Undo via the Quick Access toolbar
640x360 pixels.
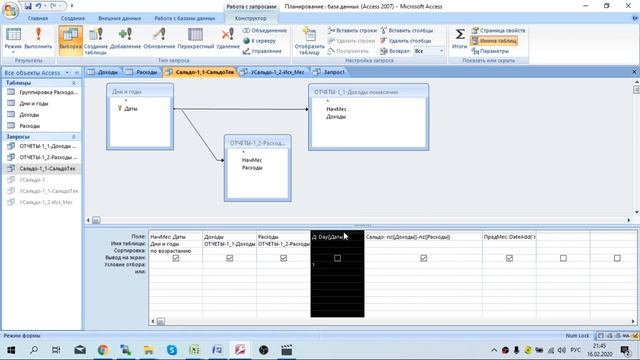(38, 6)
